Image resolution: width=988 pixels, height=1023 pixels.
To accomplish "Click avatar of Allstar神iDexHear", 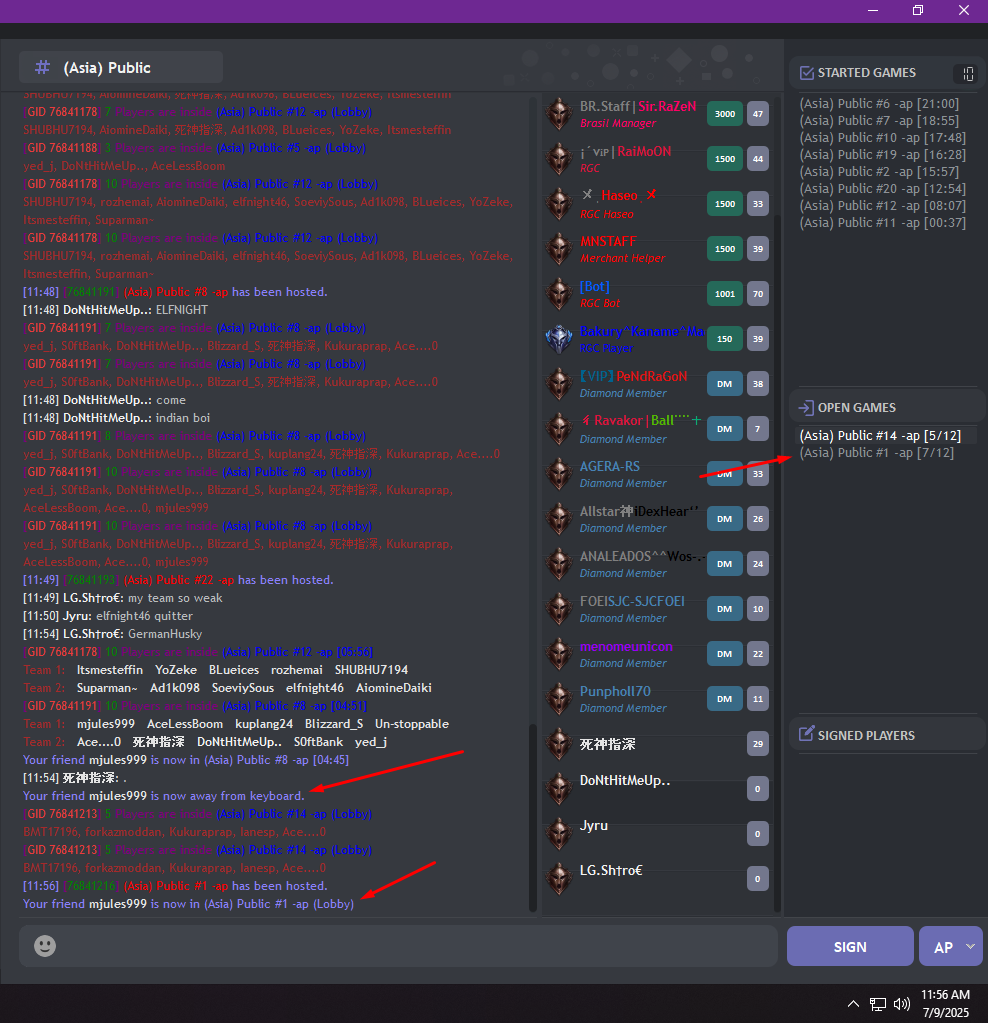I will tap(559, 519).
